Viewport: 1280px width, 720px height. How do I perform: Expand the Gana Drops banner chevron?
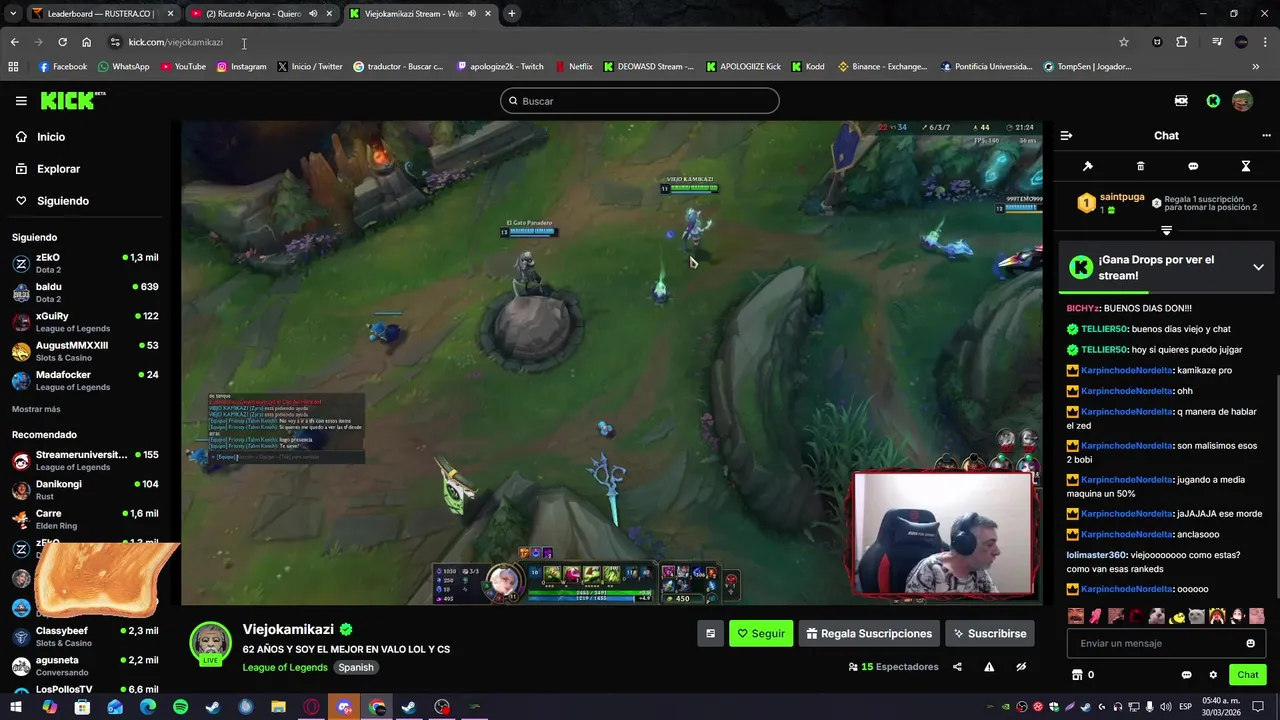coord(1258,267)
